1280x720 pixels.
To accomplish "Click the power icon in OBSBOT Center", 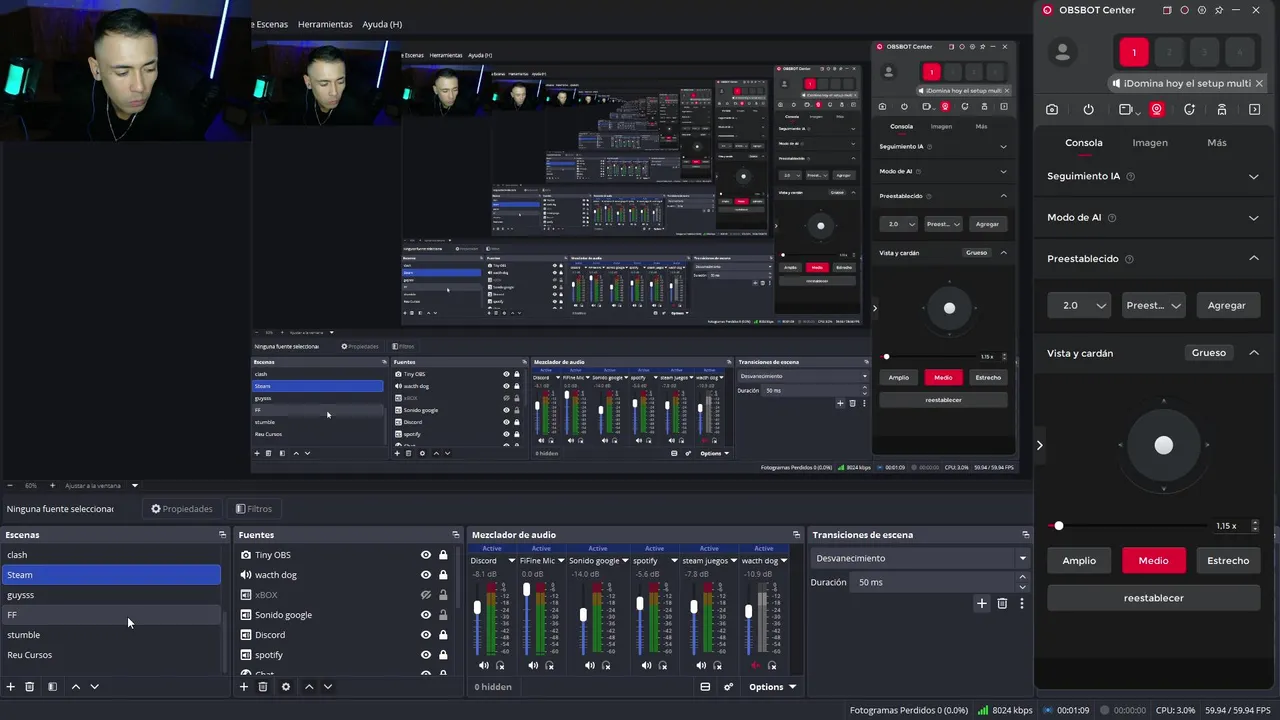I will click(x=1089, y=110).
